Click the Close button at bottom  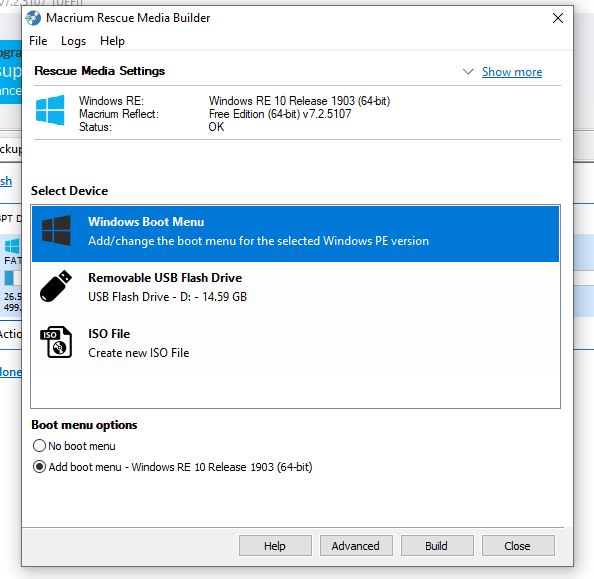click(518, 546)
